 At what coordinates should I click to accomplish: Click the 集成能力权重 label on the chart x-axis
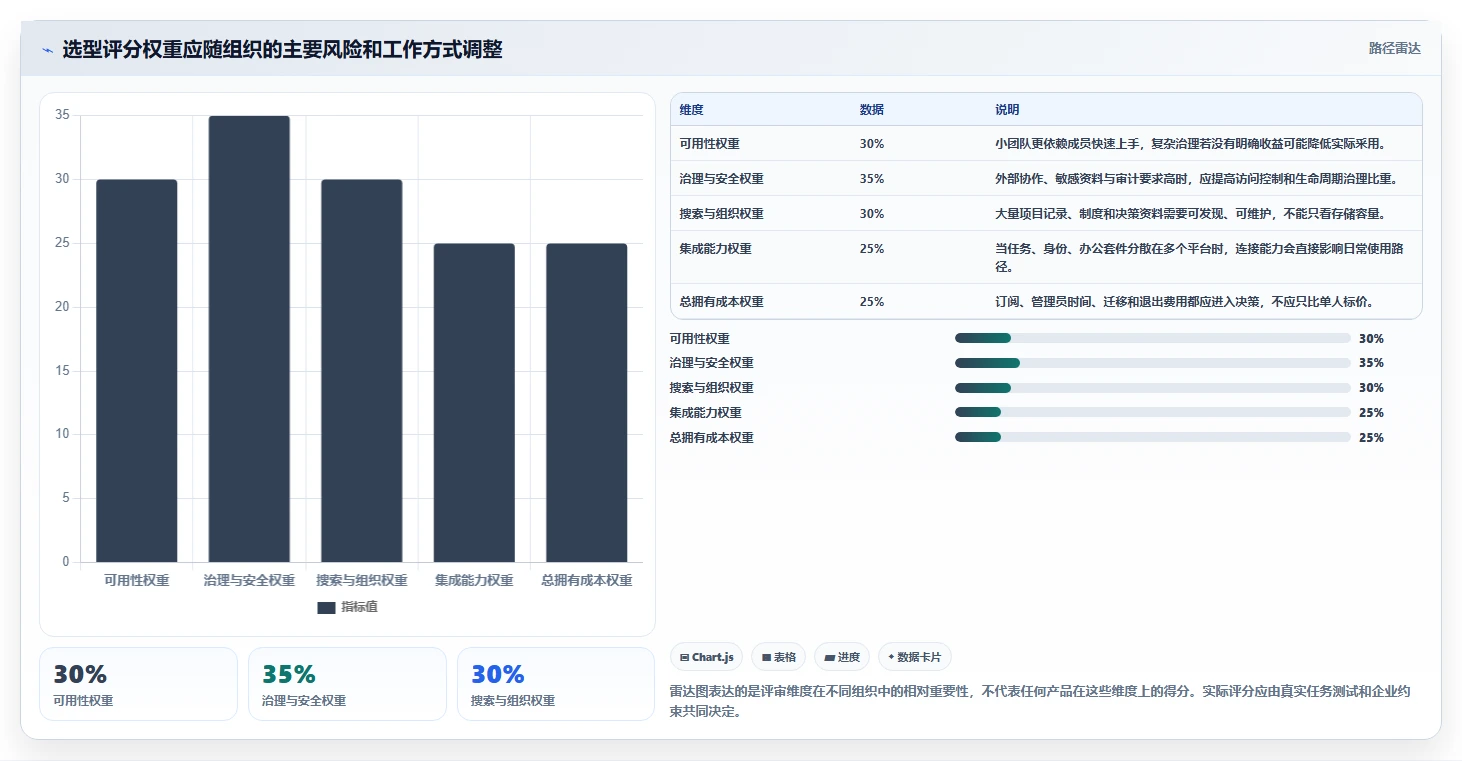474,580
